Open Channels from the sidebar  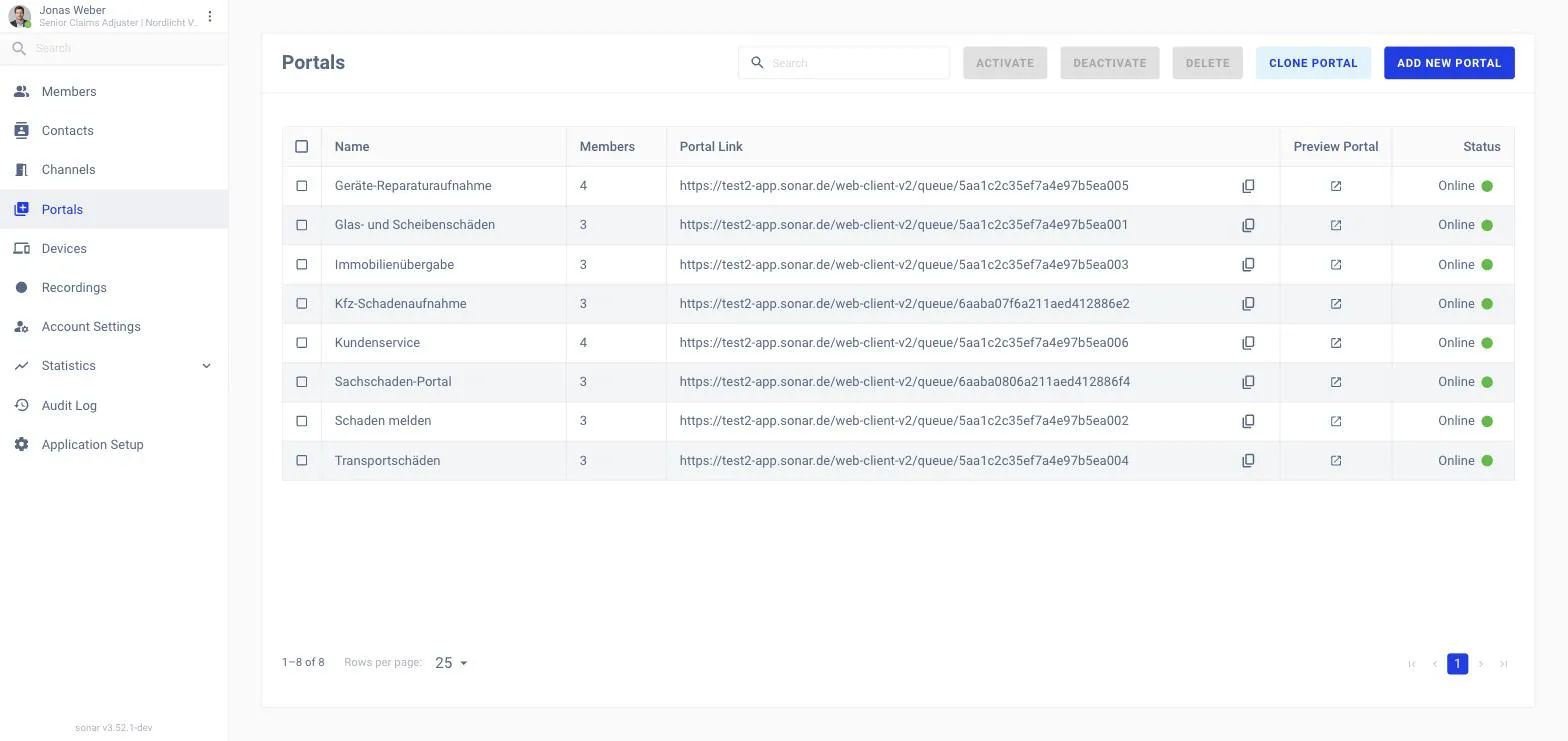coord(114,169)
